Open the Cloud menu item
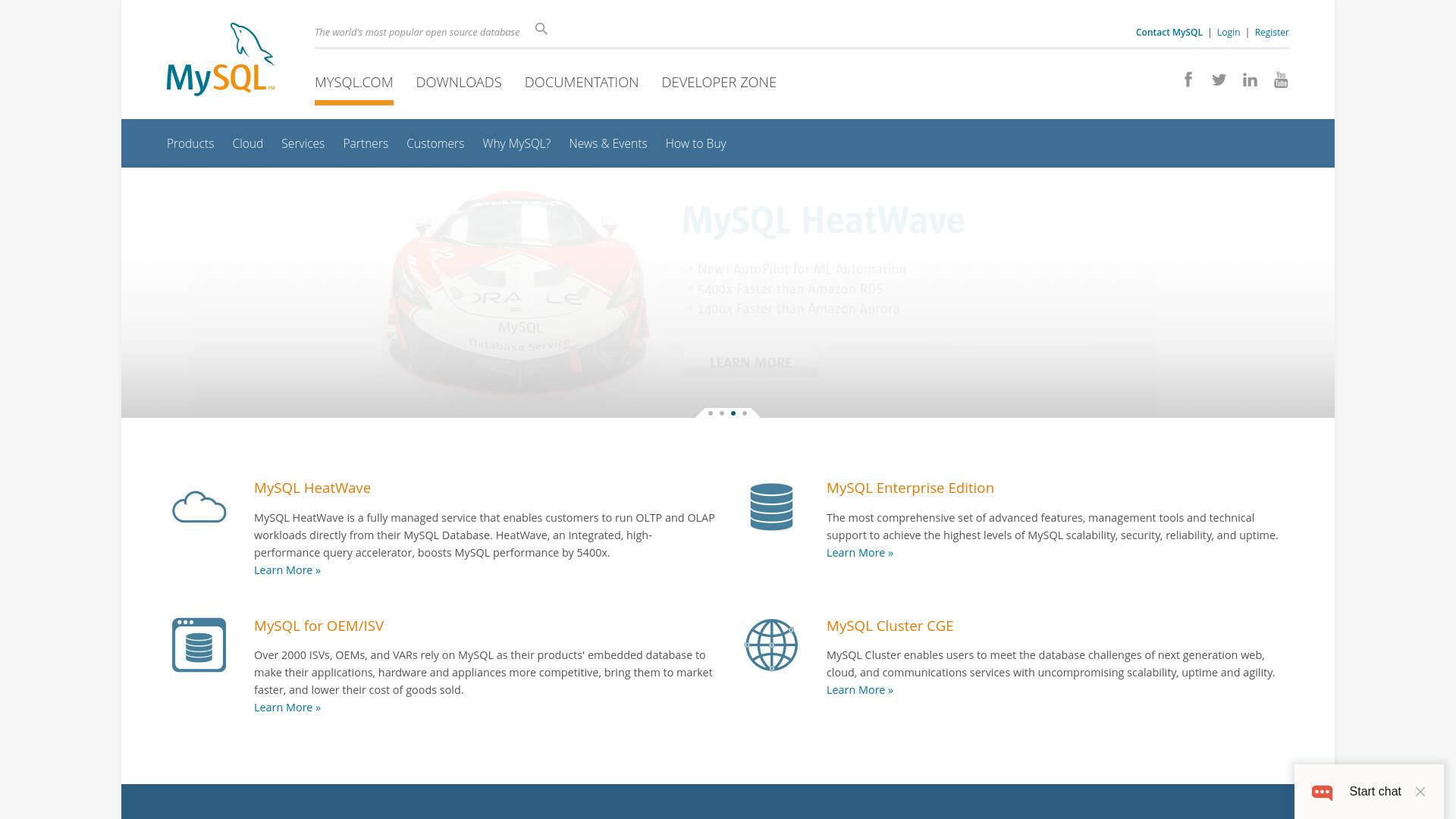 [248, 143]
